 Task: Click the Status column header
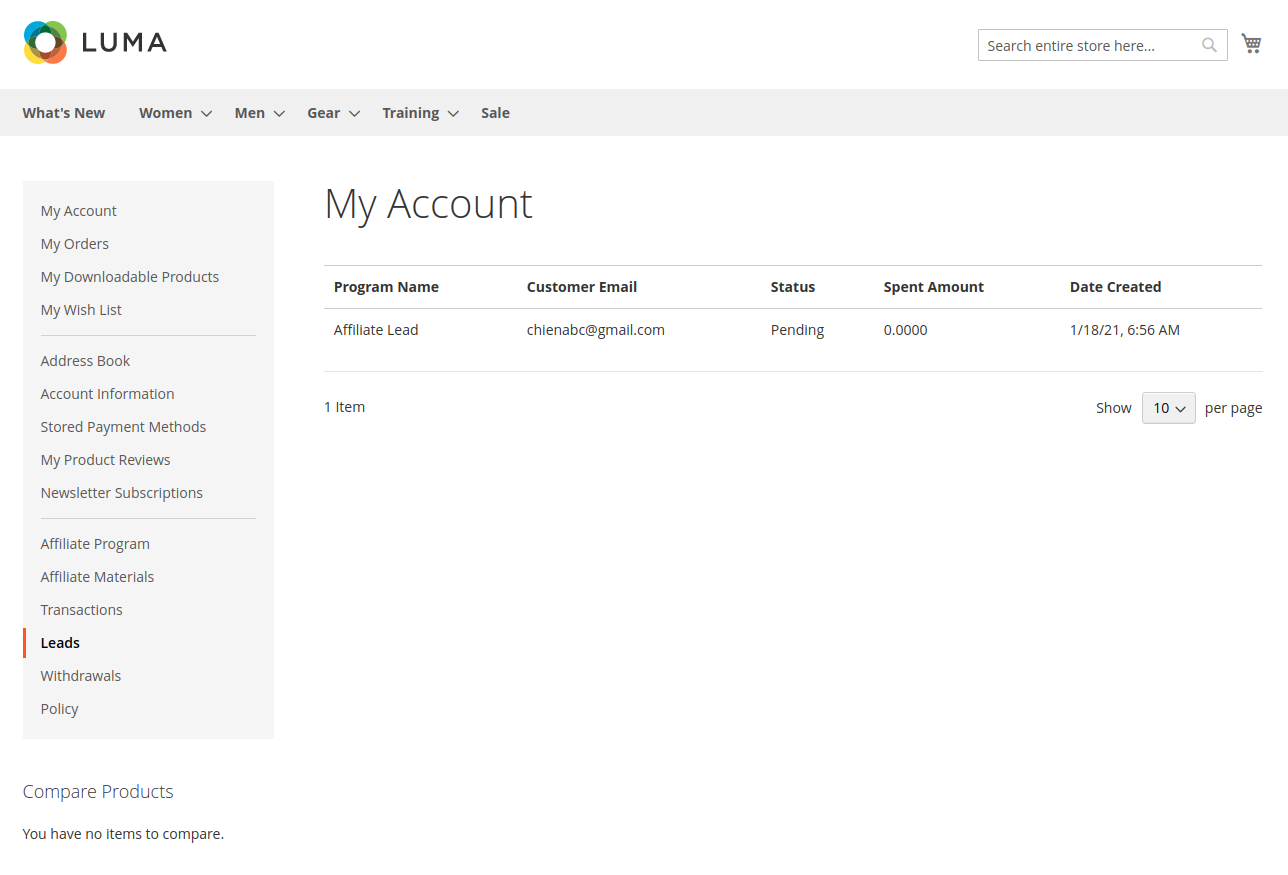(x=793, y=287)
